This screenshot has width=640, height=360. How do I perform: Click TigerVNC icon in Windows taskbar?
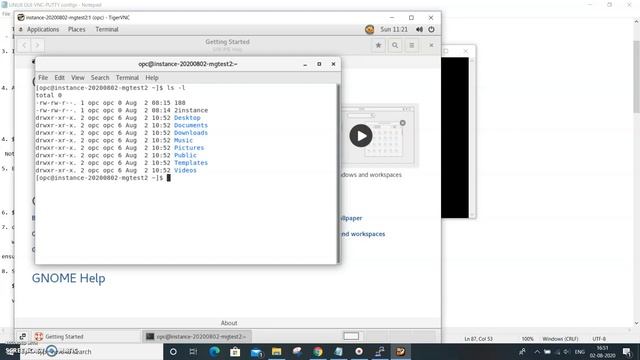(x=400, y=351)
